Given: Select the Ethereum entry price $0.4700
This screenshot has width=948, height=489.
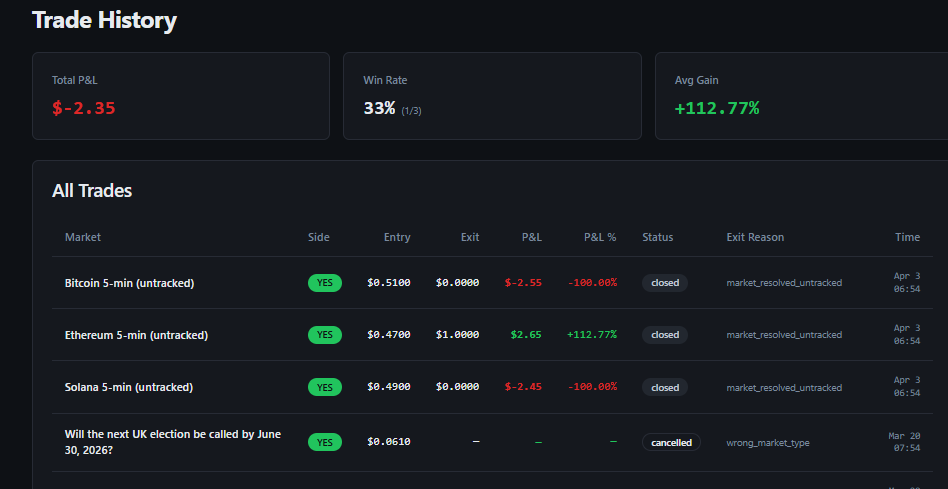Looking at the screenshot, I should tap(389, 335).
